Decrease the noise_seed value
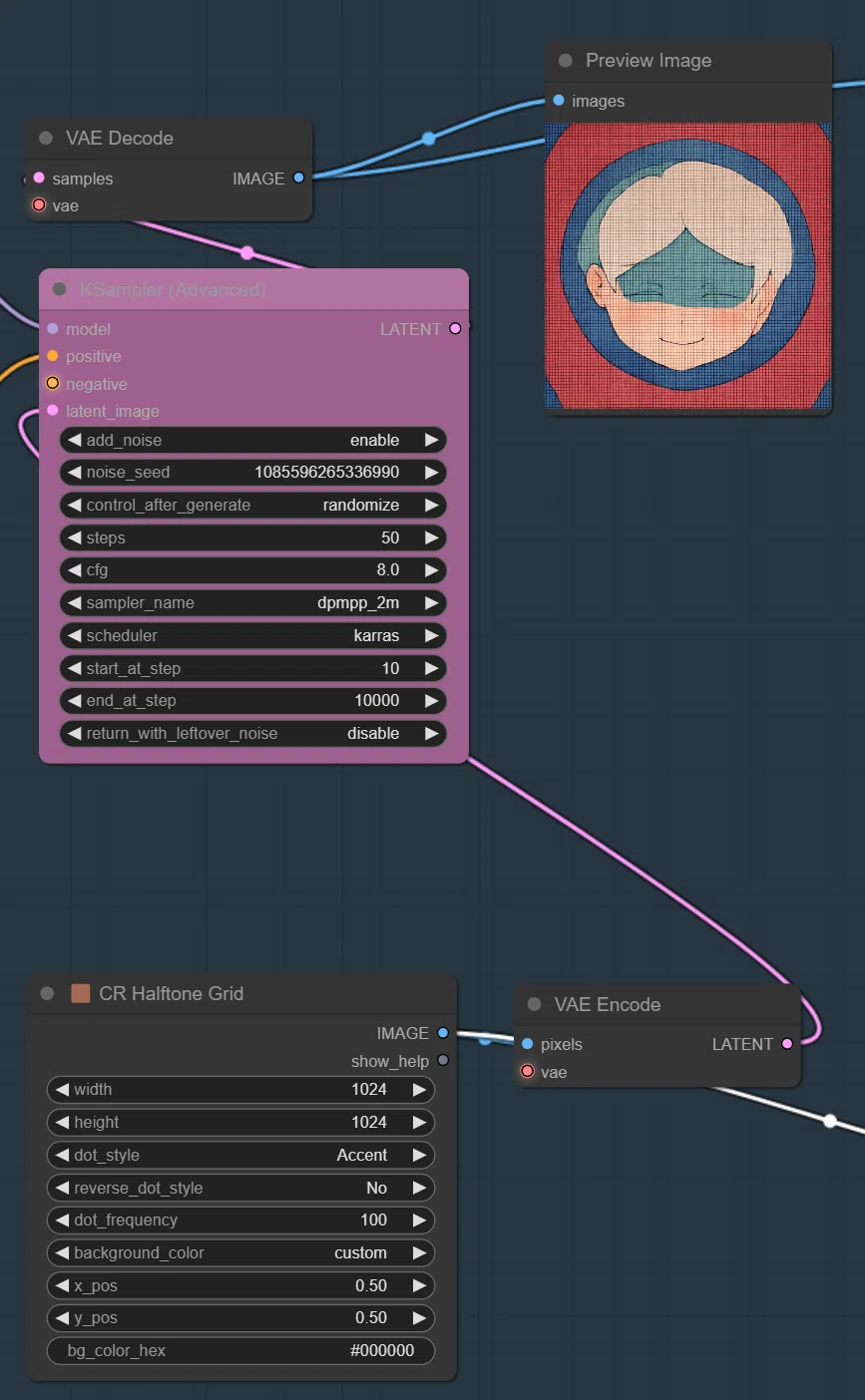865x1400 pixels. click(74, 473)
